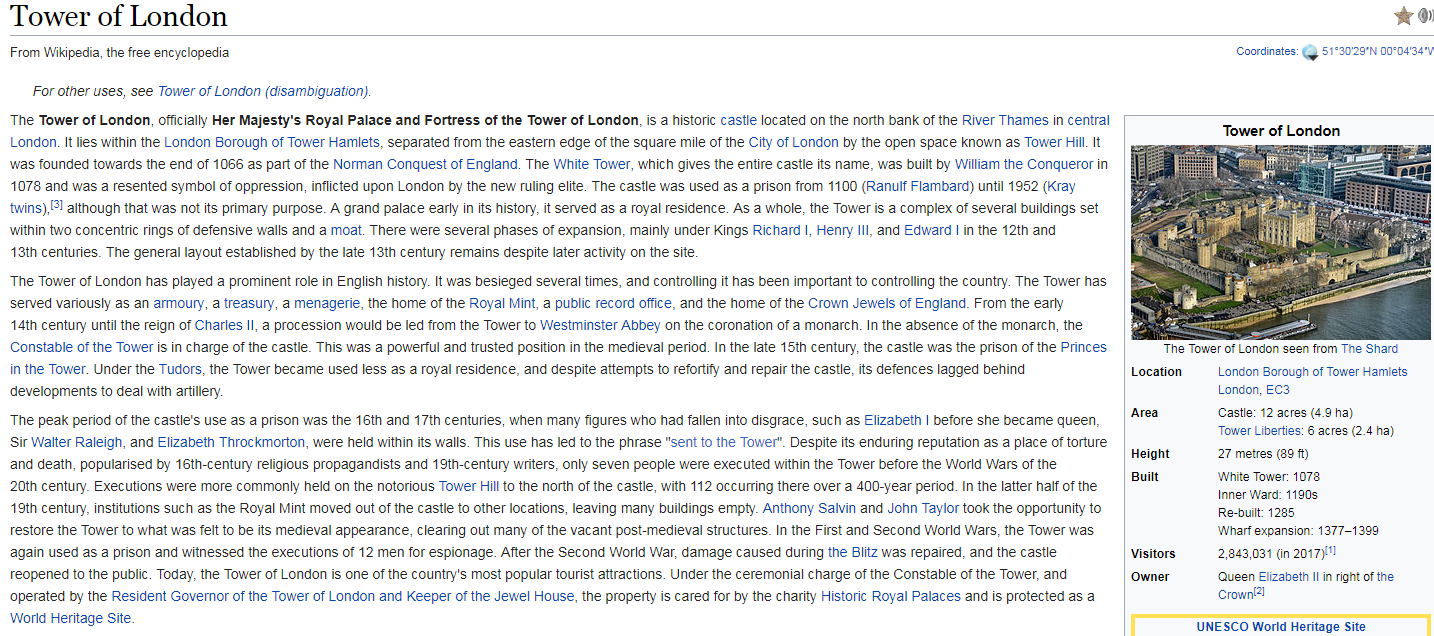The image size is (1434, 636).
Task: Click the Resident Governor of the Tower link
Action: [343, 596]
